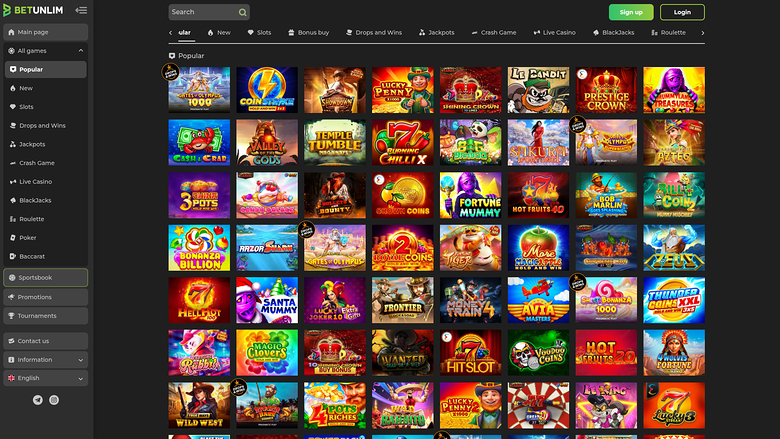Launch the Hot Fruits 40 game

[x=538, y=195]
